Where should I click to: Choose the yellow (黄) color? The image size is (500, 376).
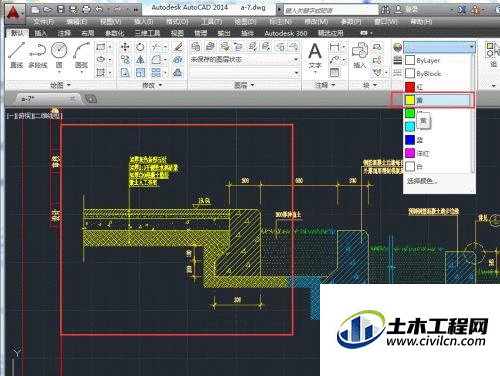tap(438, 100)
